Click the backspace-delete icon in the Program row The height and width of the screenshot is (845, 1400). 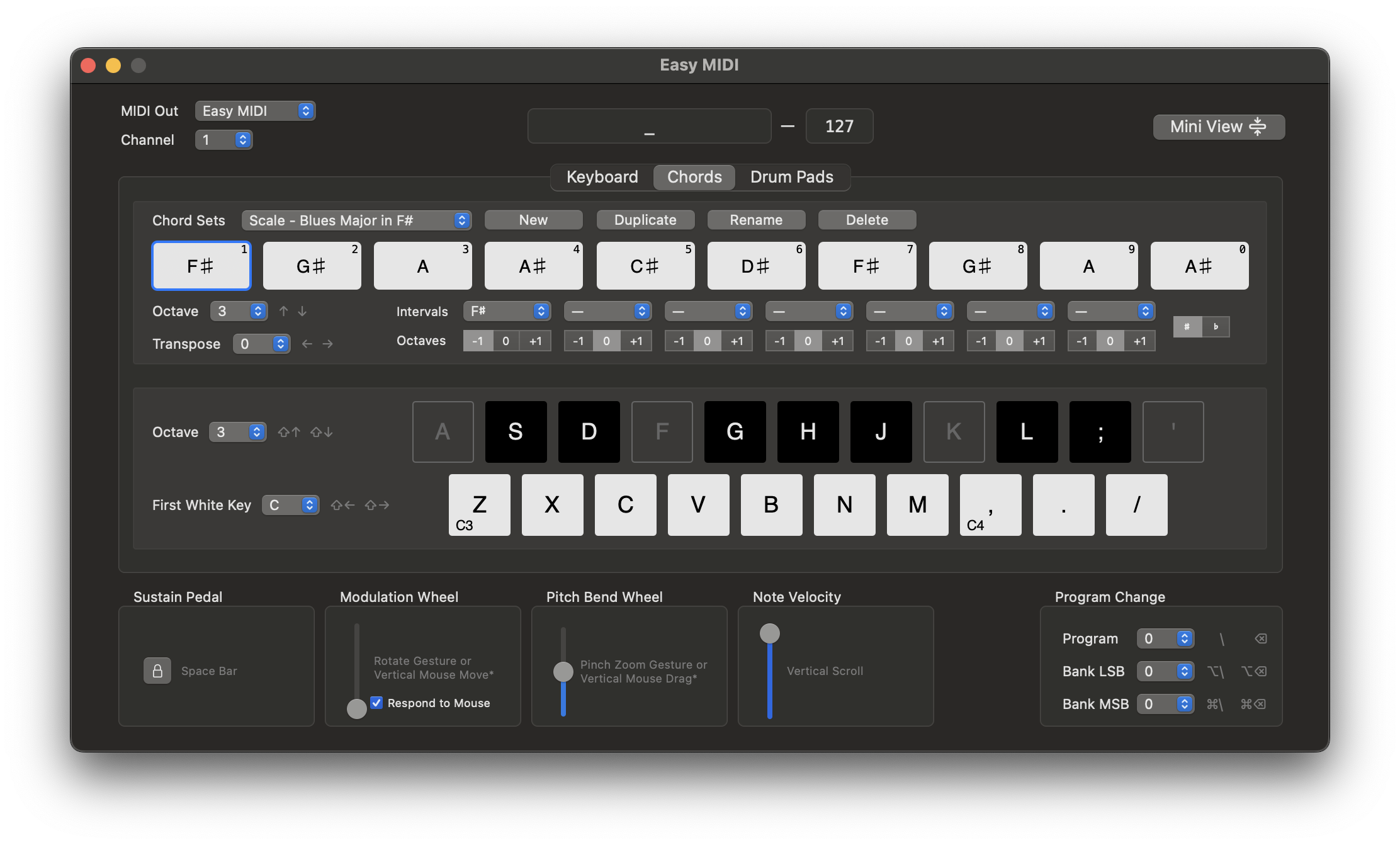point(1261,638)
